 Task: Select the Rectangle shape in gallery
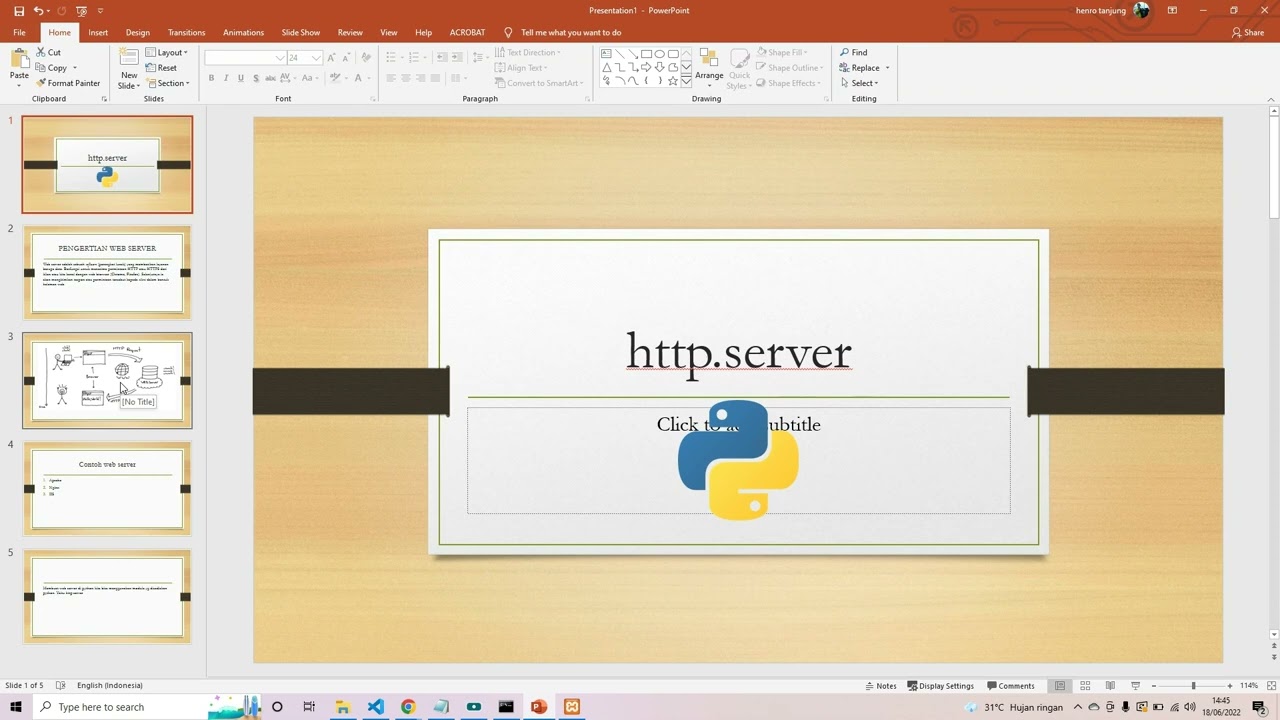click(646, 54)
